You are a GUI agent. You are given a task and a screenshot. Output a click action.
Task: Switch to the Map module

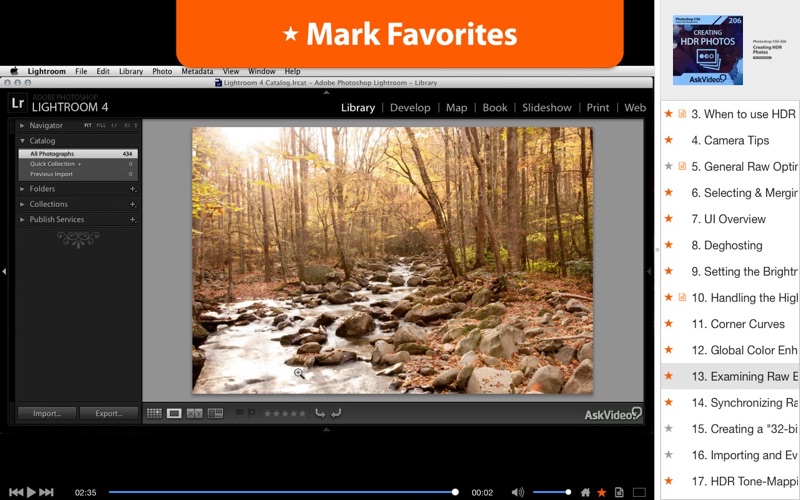(457, 108)
